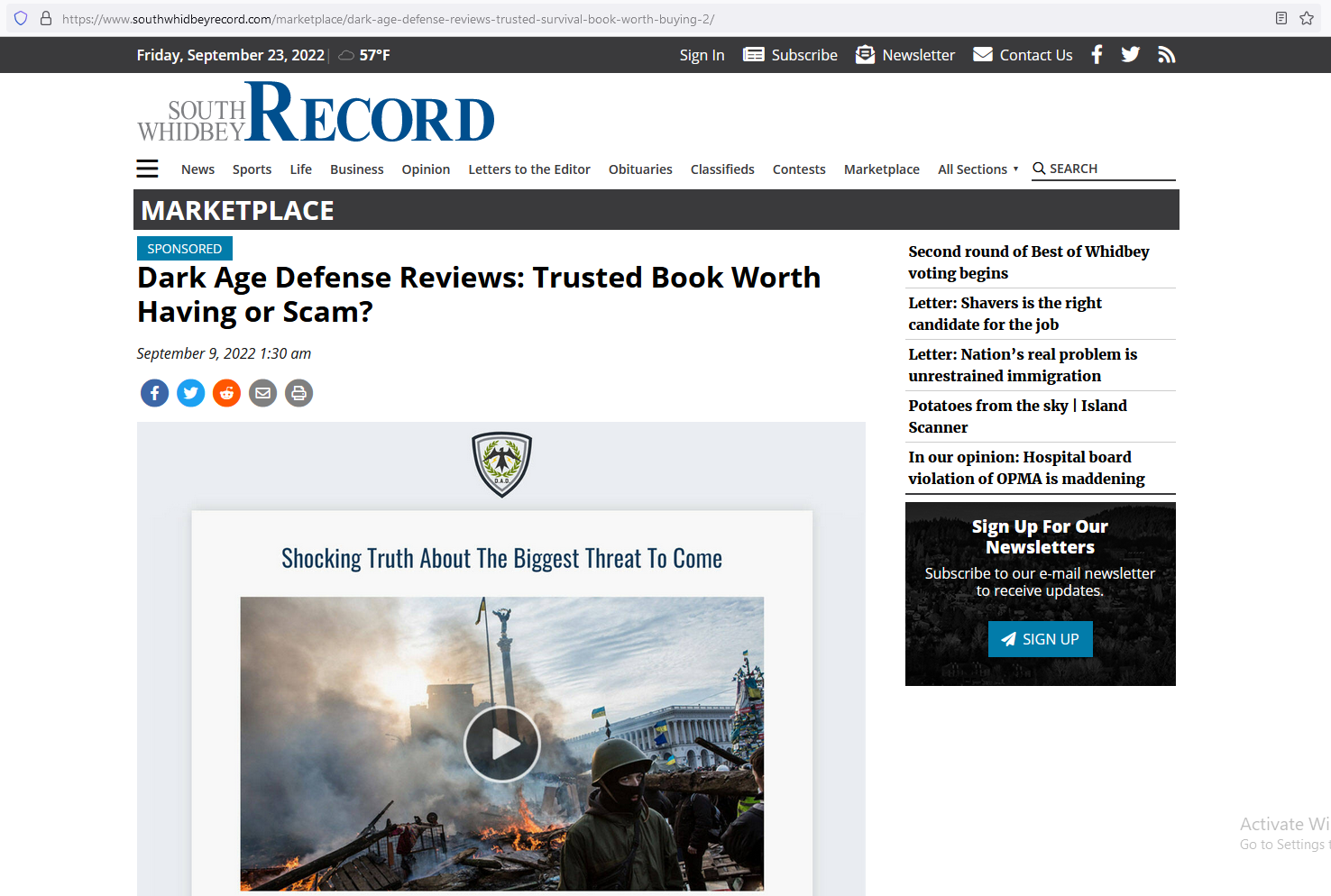Open the Classifieds menu item

pyautogui.click(x=723, y=169)
